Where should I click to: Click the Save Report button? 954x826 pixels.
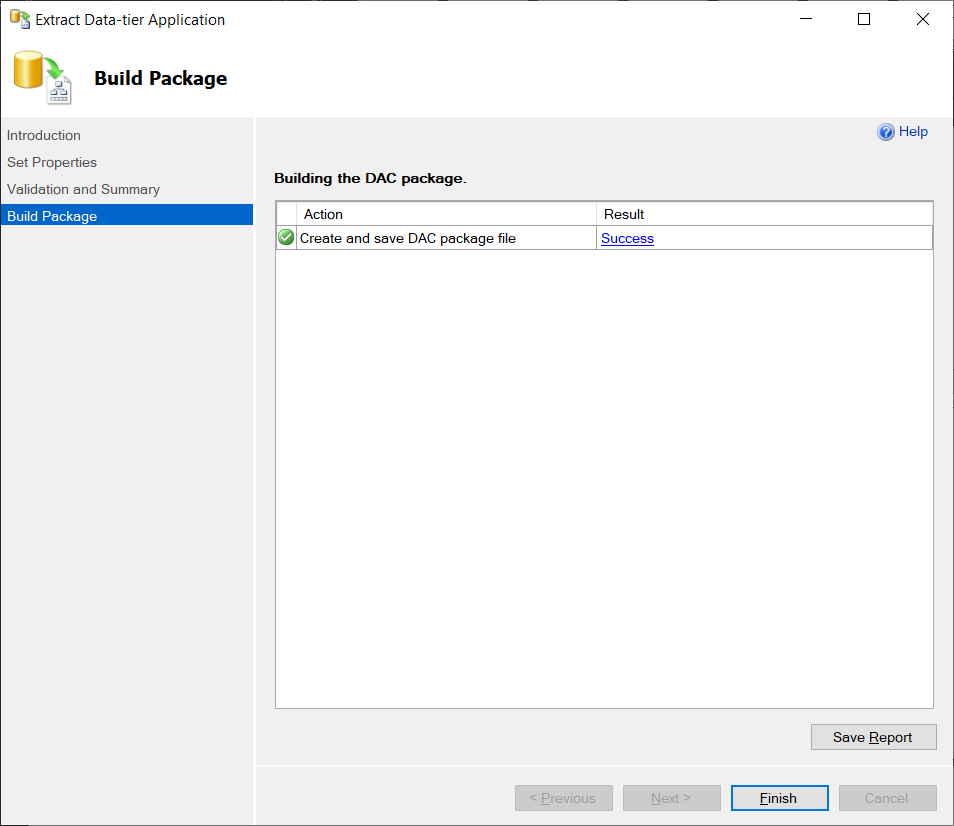[873, 736]
